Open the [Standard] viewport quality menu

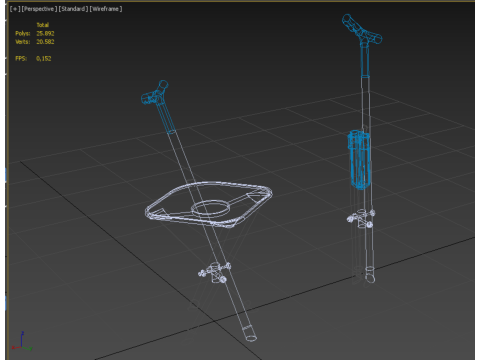(x=73, y=9)
